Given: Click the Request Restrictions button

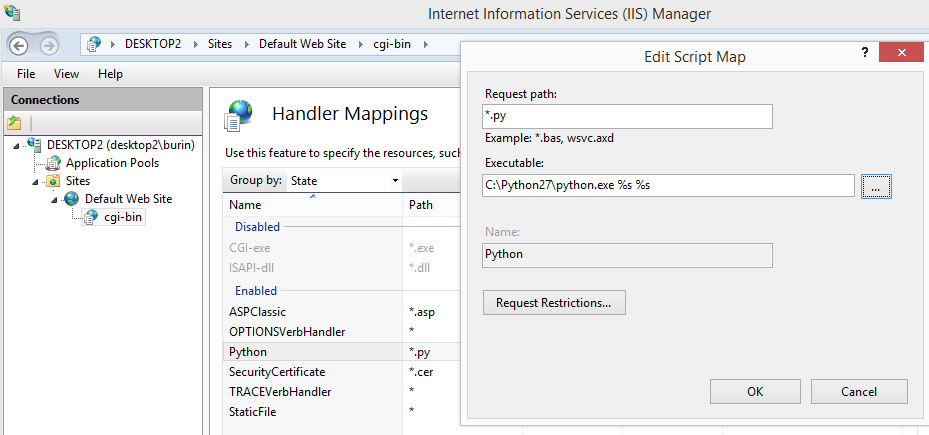Looking at the screenshot, I should coord(553,302).
